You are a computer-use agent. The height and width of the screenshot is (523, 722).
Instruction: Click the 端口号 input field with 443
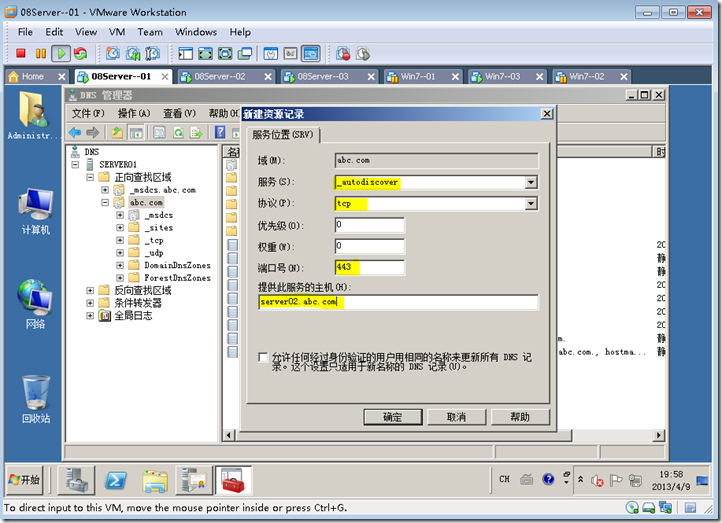click(370, 267)
